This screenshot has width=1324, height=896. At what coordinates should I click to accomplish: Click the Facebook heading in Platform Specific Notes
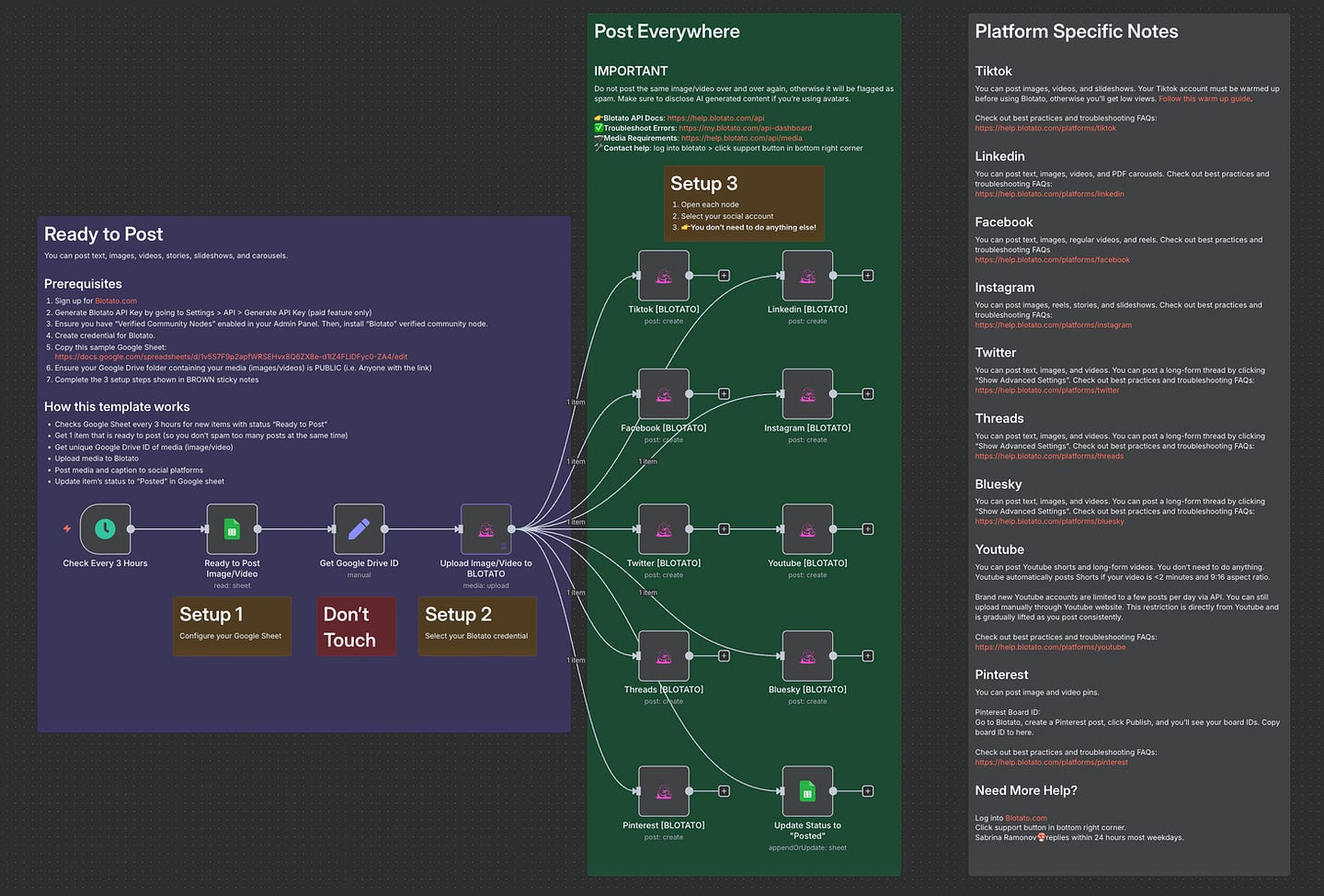[1004, 222]
